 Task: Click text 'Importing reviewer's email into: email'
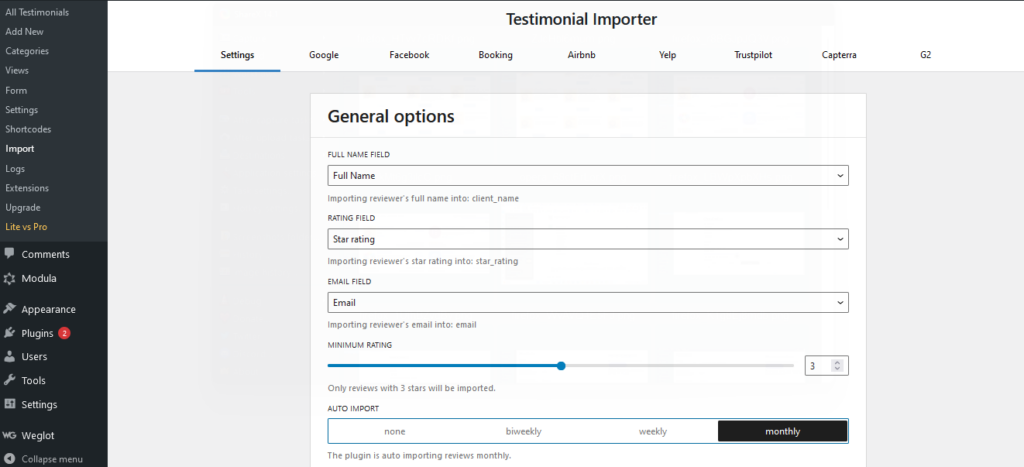pyautogui.click(x=401, y=325)
